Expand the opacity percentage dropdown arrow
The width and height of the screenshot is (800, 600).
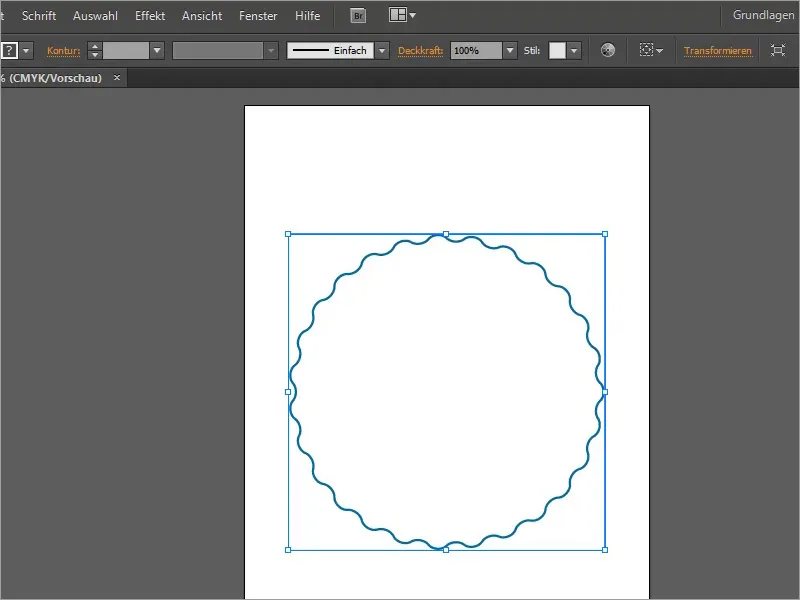coord(510,51)
